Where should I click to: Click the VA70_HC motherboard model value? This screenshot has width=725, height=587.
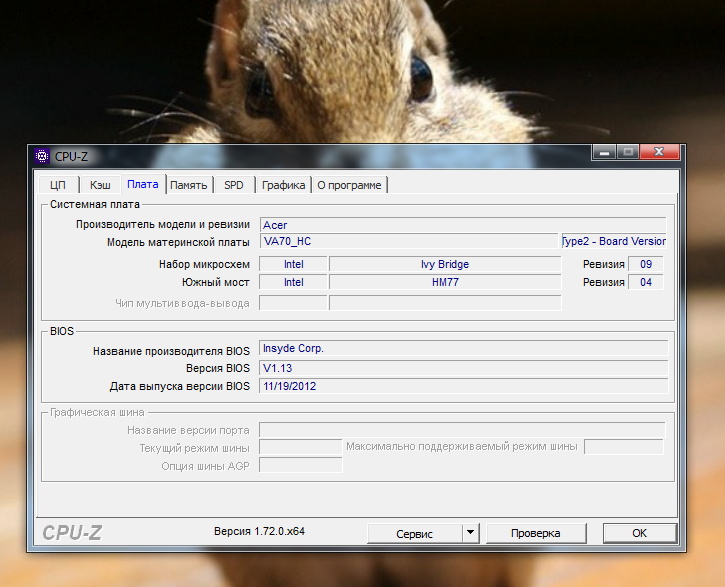click(409, 241)
